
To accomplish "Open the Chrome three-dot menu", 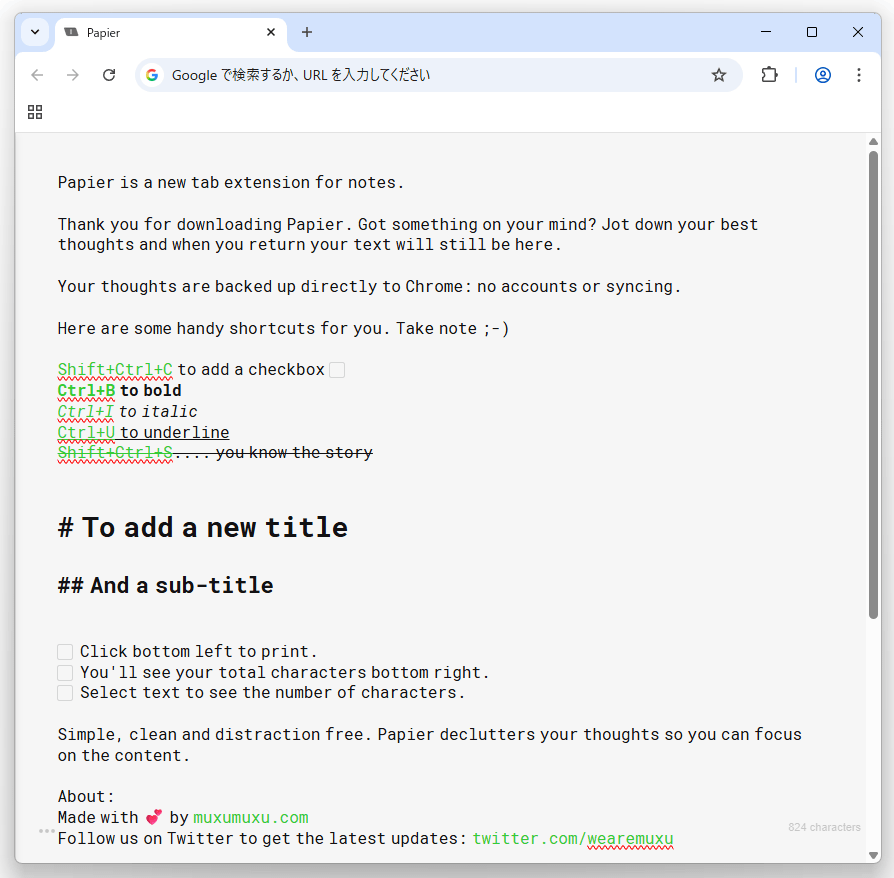I will click(x=859, y=75).
